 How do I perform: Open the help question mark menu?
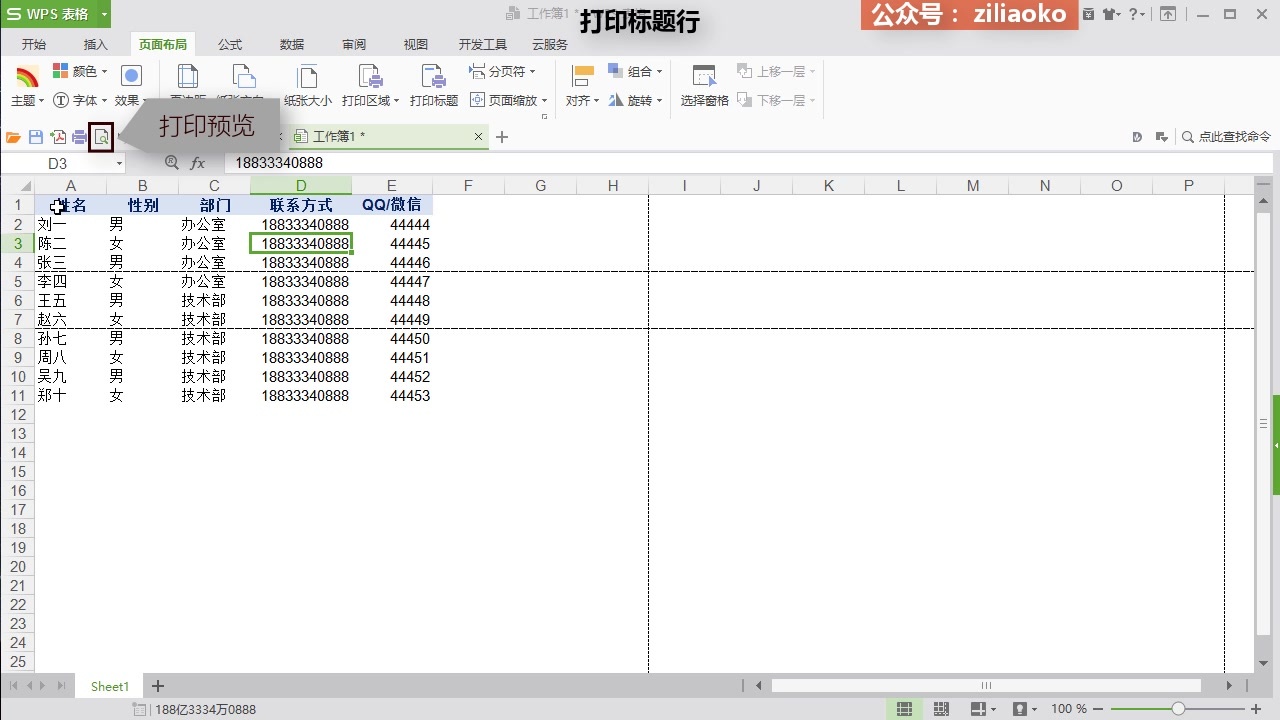1136,14
